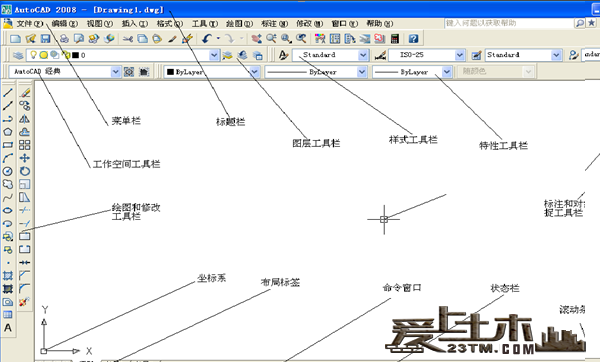Click the Open drawing folder icon

pyautogui.click(x=31, y=39)
